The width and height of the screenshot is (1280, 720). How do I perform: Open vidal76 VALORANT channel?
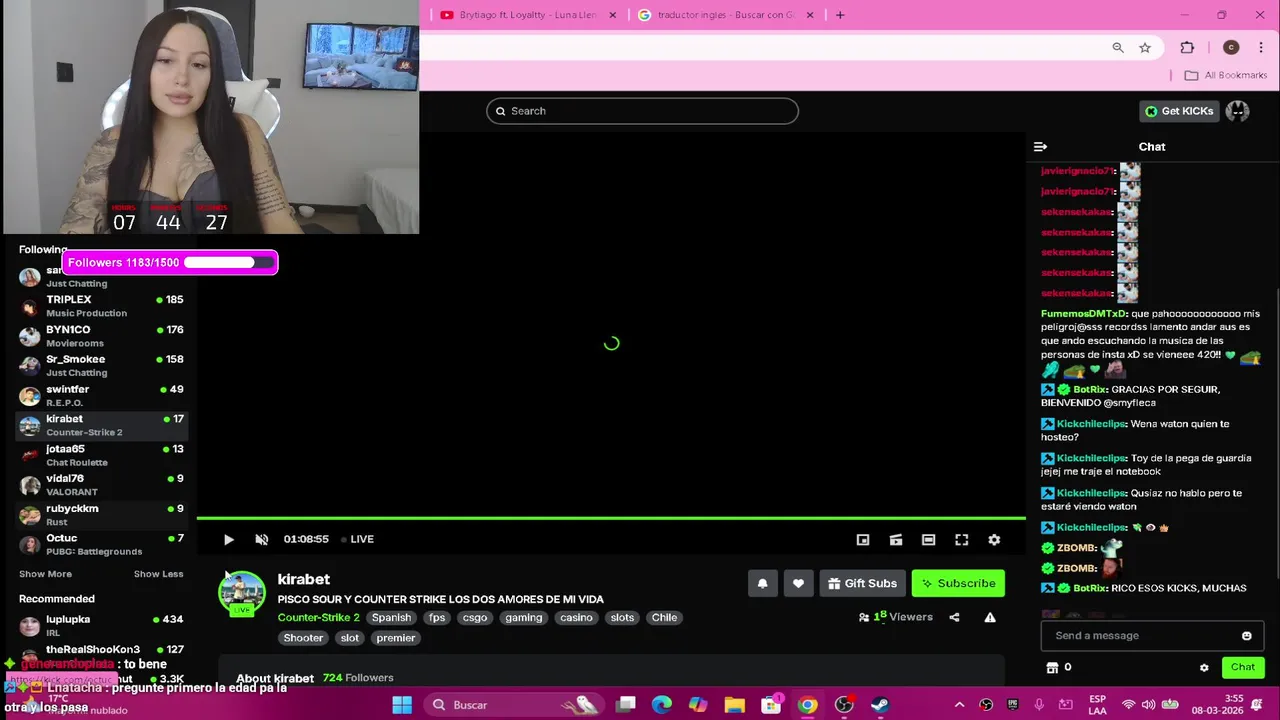(100, 485)
